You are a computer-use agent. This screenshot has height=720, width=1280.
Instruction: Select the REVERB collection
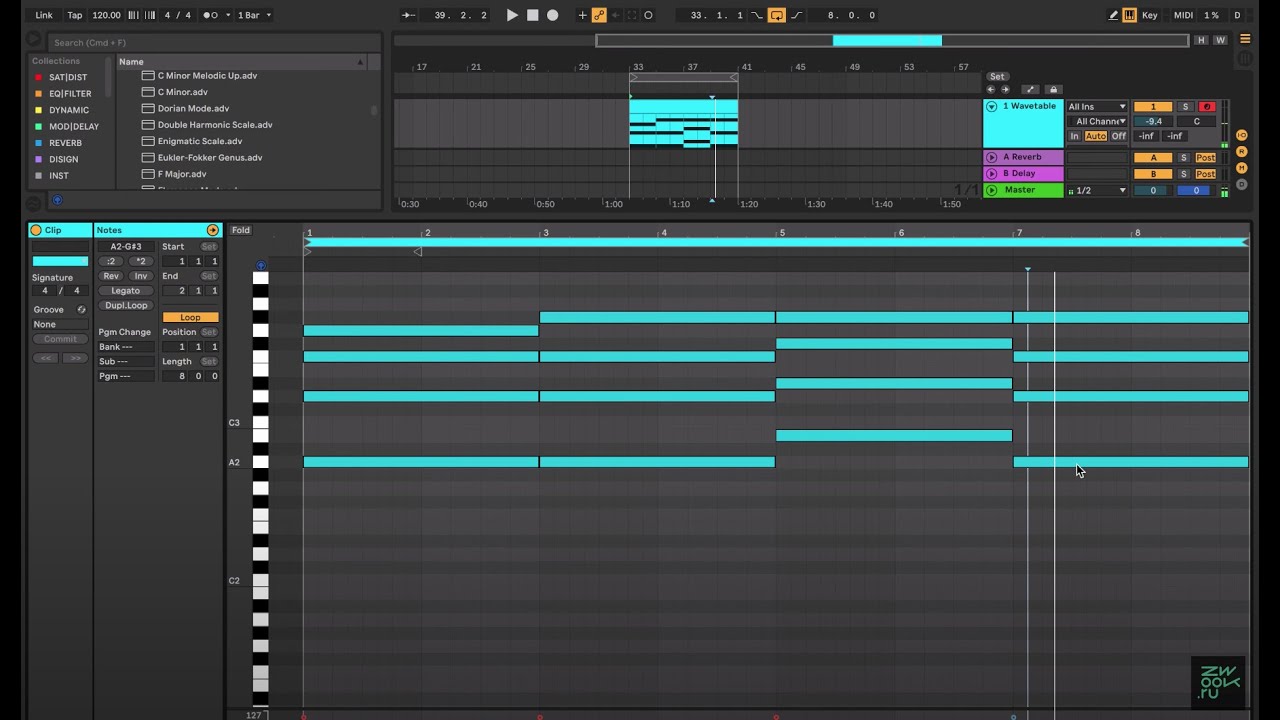(x=65, y=143)
